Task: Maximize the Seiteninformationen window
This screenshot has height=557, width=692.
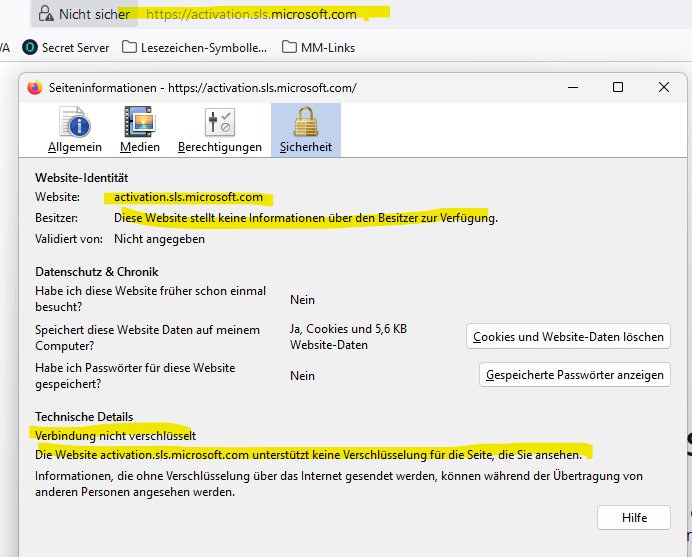Action: (618, 87)
